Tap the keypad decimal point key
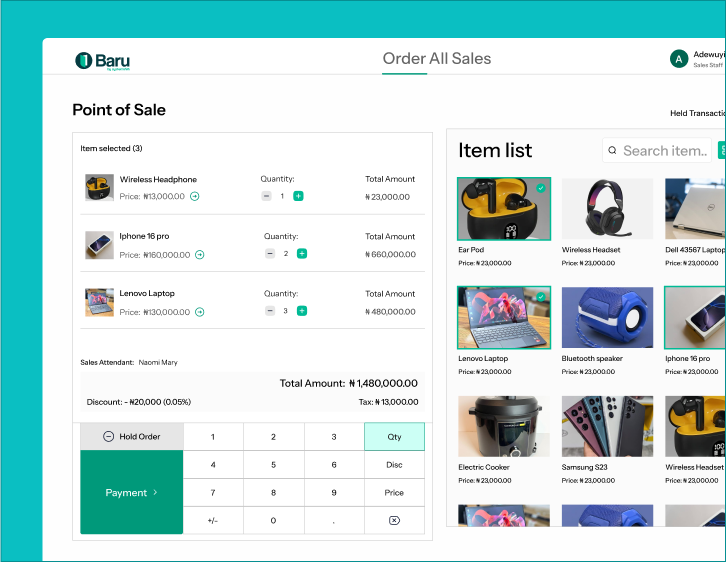 coord(334,520)
